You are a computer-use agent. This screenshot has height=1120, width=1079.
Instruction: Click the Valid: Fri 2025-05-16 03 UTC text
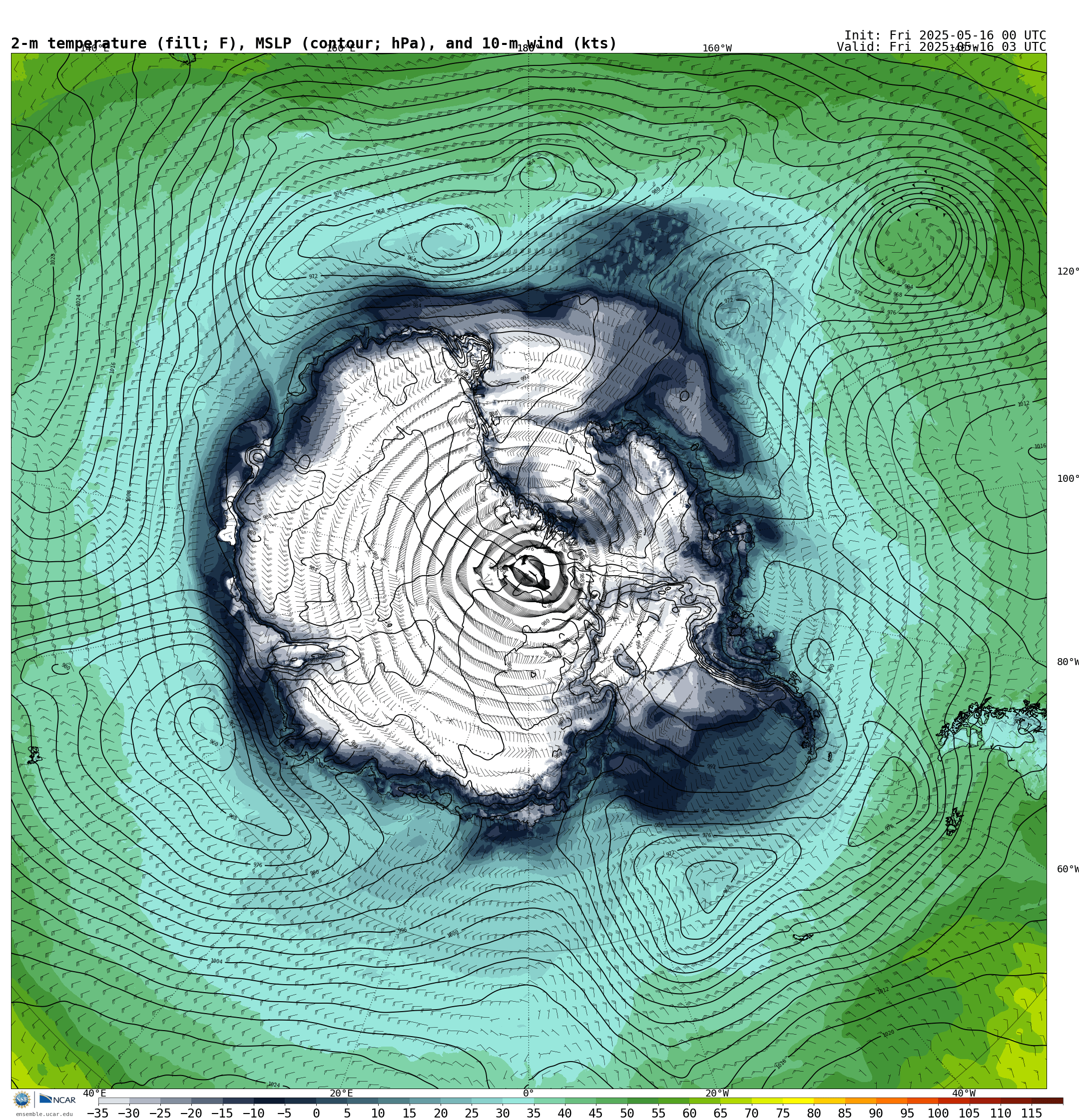coord(941,47)
